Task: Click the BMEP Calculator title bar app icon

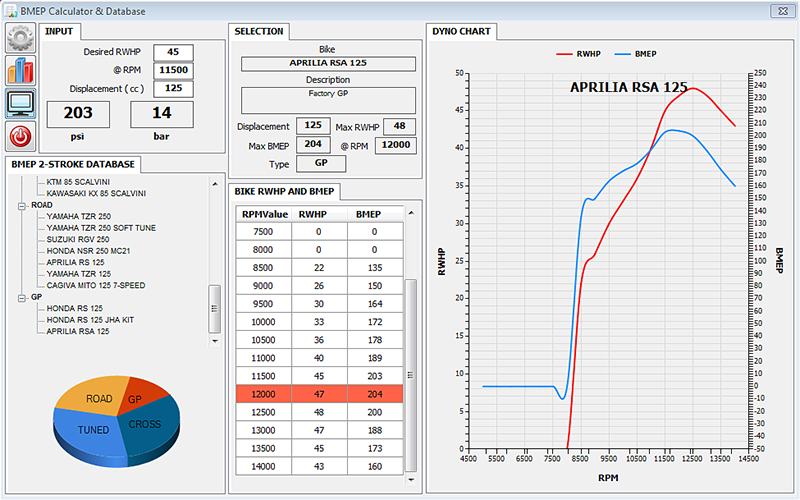Action: coord(11,11)
